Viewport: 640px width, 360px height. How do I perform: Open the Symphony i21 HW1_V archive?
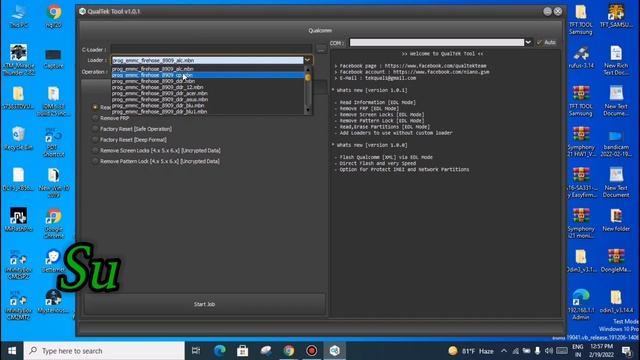581,142
